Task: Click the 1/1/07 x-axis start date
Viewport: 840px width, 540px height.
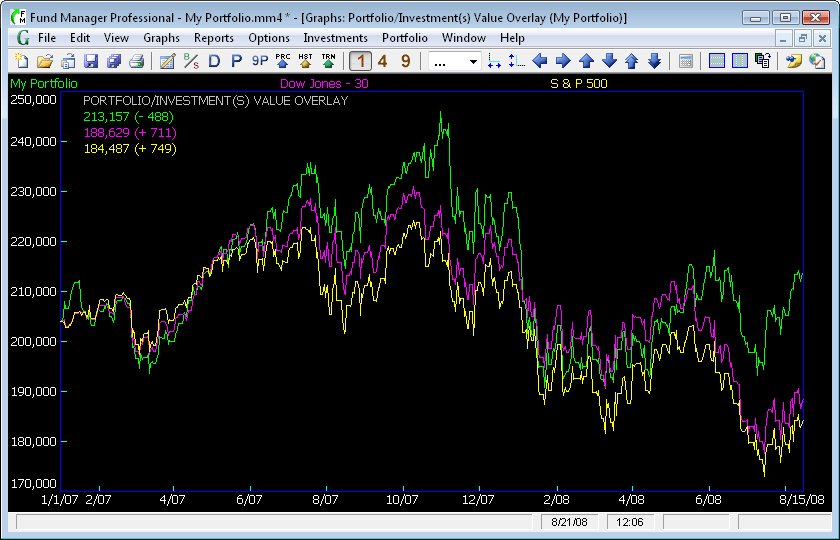Action: (60, 500)
